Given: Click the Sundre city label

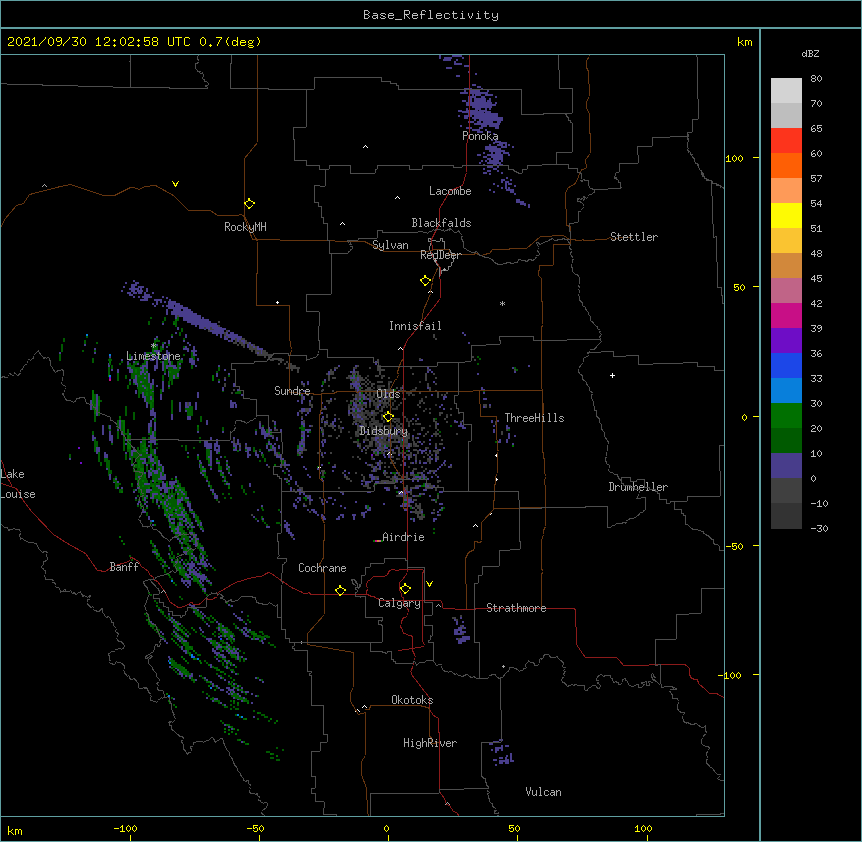Looking at the screenshot, I should (292, 391).
